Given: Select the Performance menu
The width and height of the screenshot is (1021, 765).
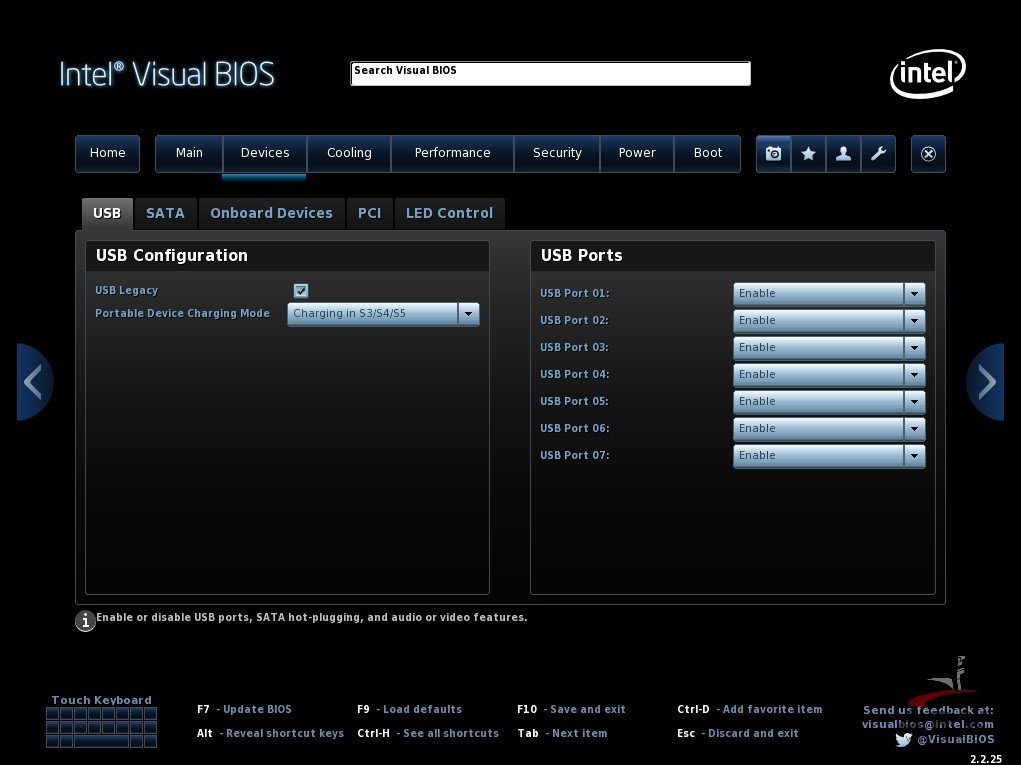Looking at the screenshot, I should (452, 153).
